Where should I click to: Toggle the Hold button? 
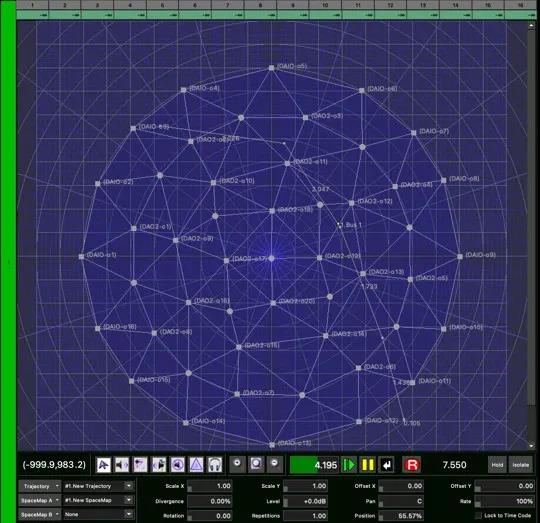coord(497,465)
